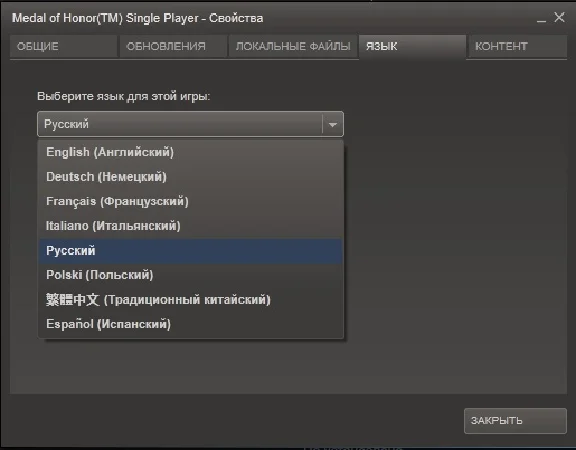Click the ЗАКРЫТЬ button
This screenshot has width=576, height=450.
point(515,421)
